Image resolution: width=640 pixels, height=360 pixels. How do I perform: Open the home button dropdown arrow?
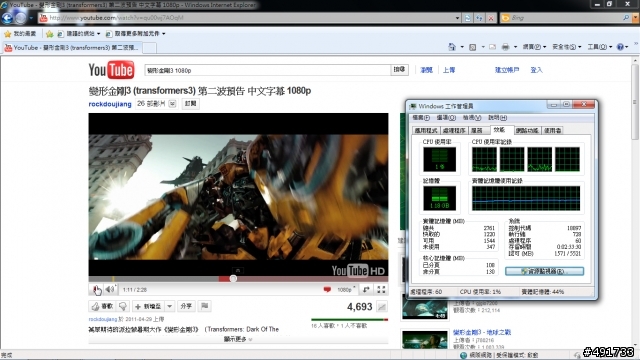point(462,47)
